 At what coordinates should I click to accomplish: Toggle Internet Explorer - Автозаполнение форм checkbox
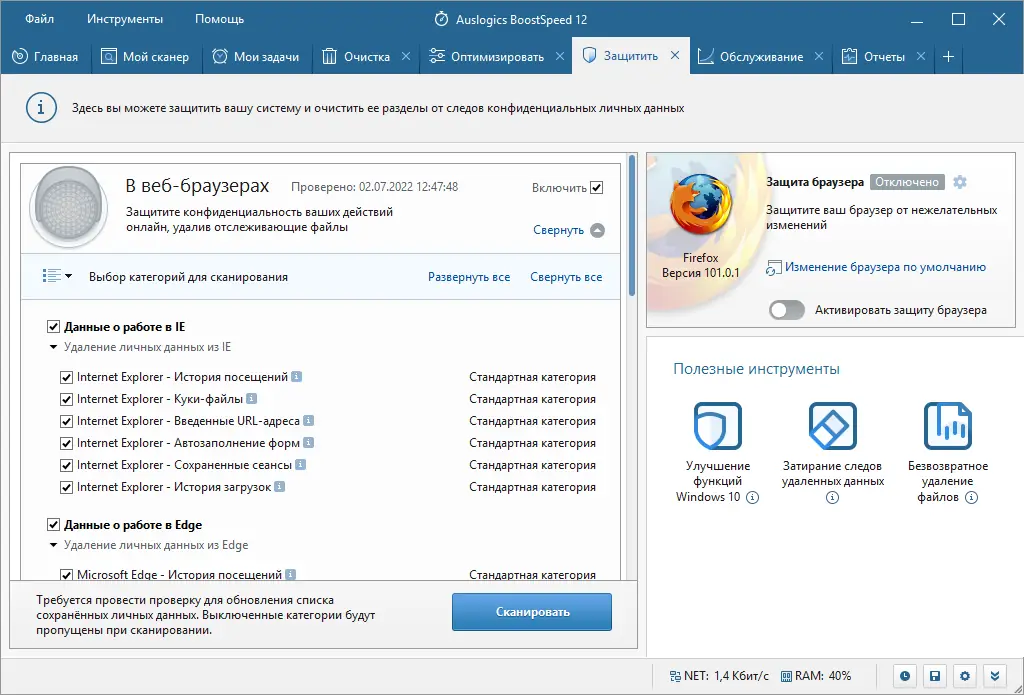[66, 444]
